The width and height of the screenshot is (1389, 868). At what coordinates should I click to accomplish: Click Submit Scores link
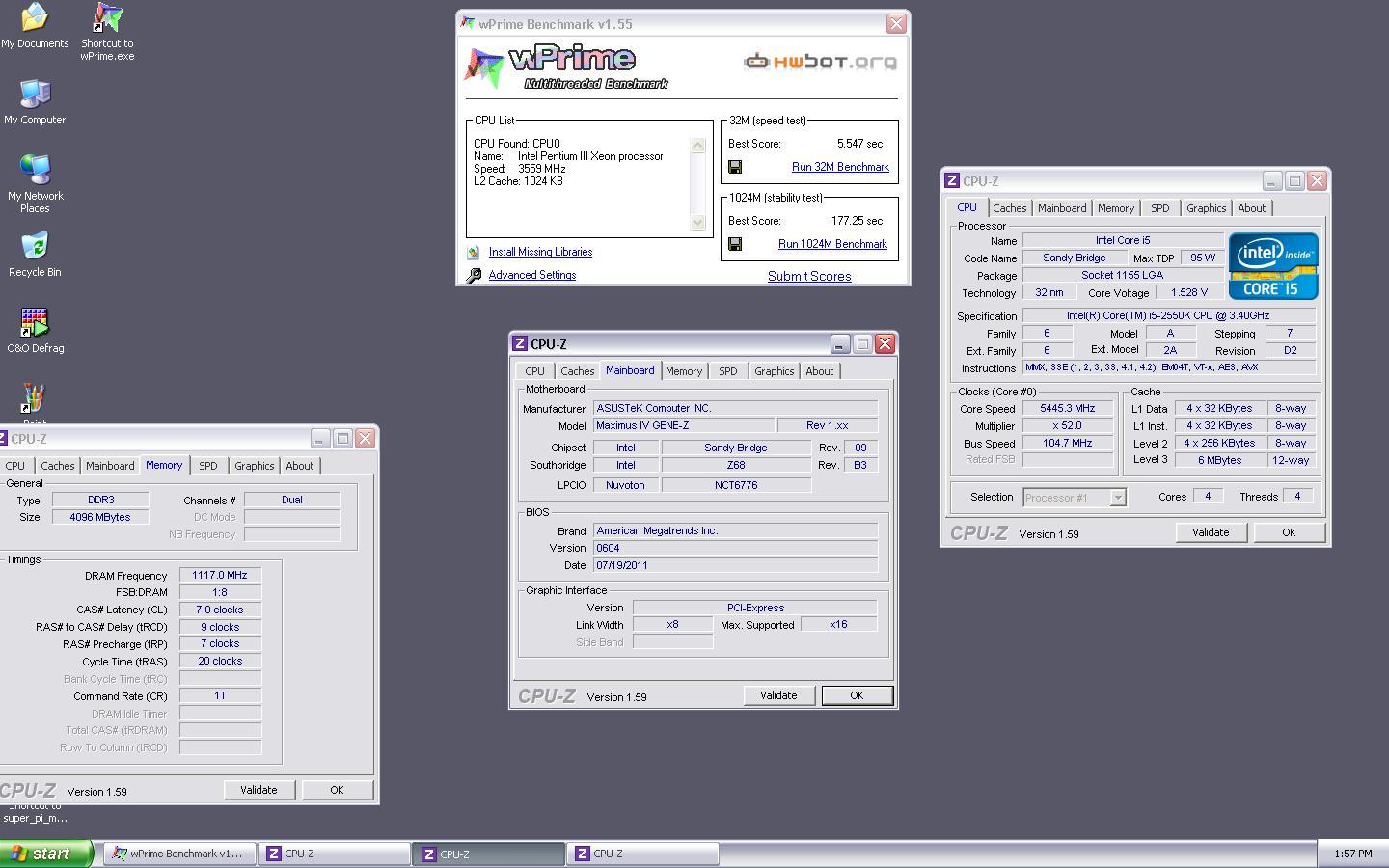(809, 277)
